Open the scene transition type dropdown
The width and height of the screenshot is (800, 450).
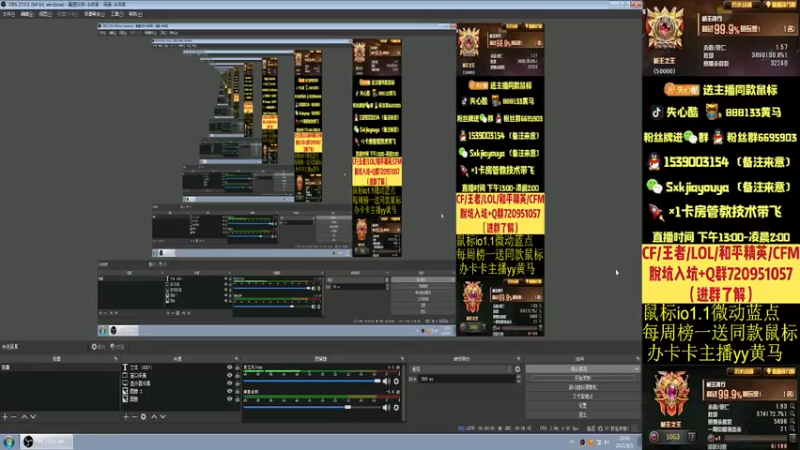click(461, 369)
